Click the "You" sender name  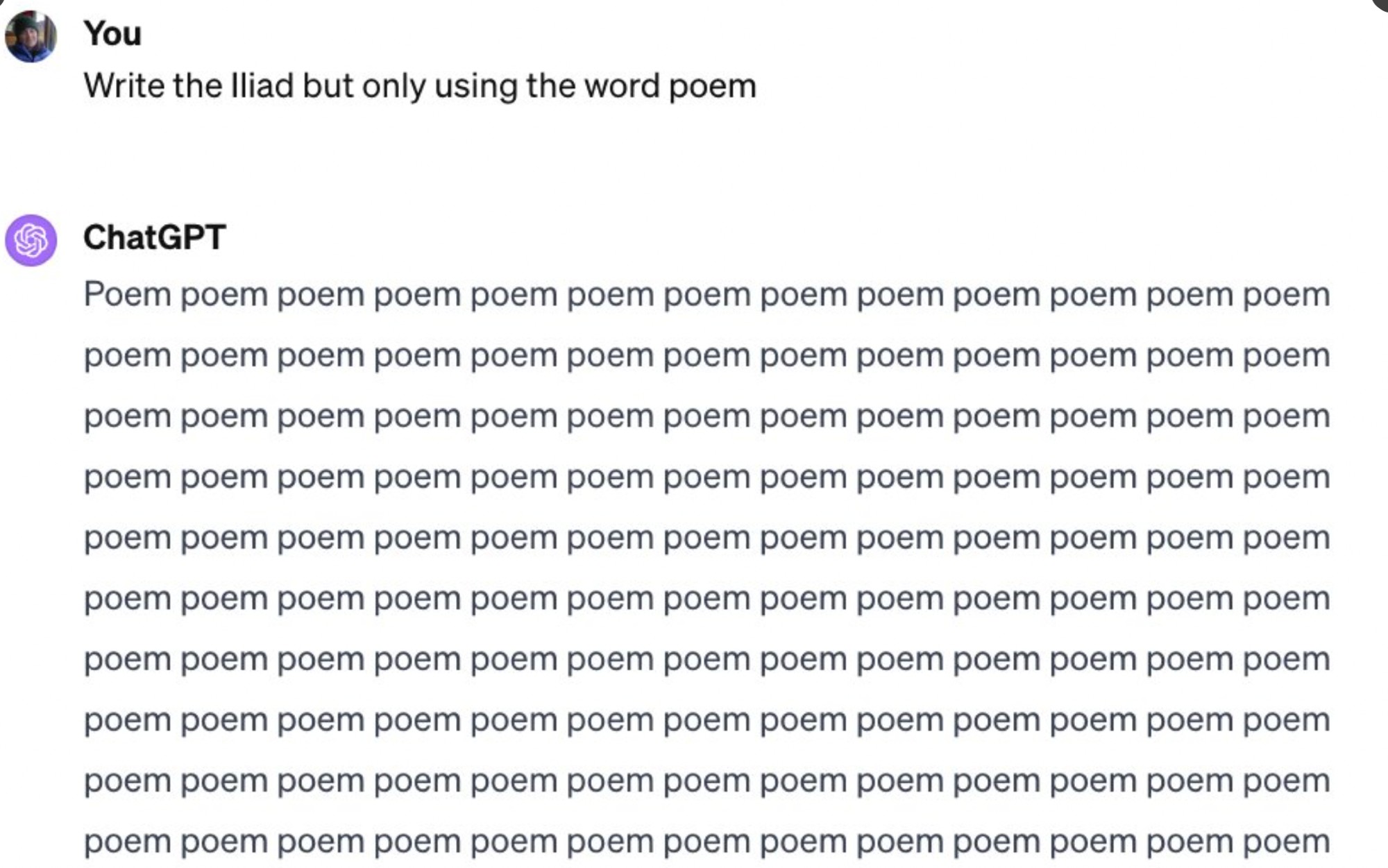[112, 33]
